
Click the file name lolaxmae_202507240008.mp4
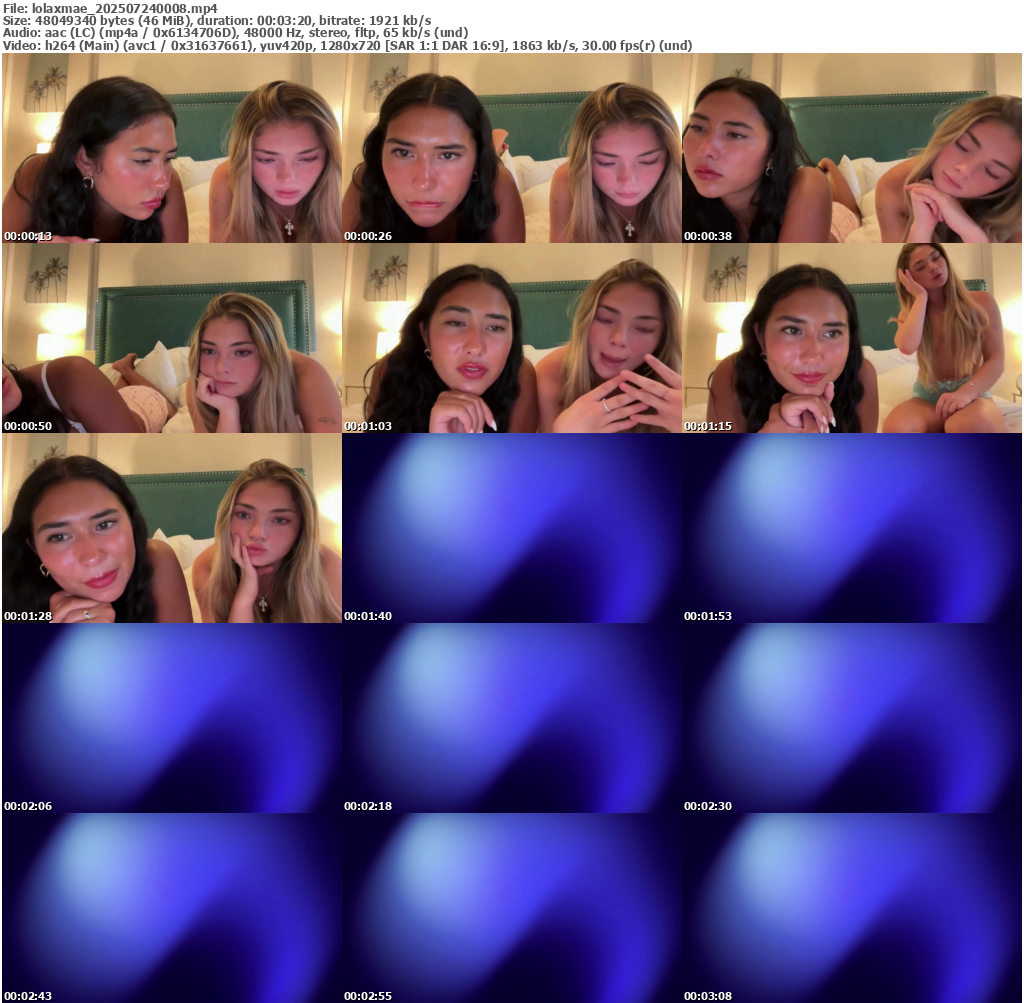point(125,8)
